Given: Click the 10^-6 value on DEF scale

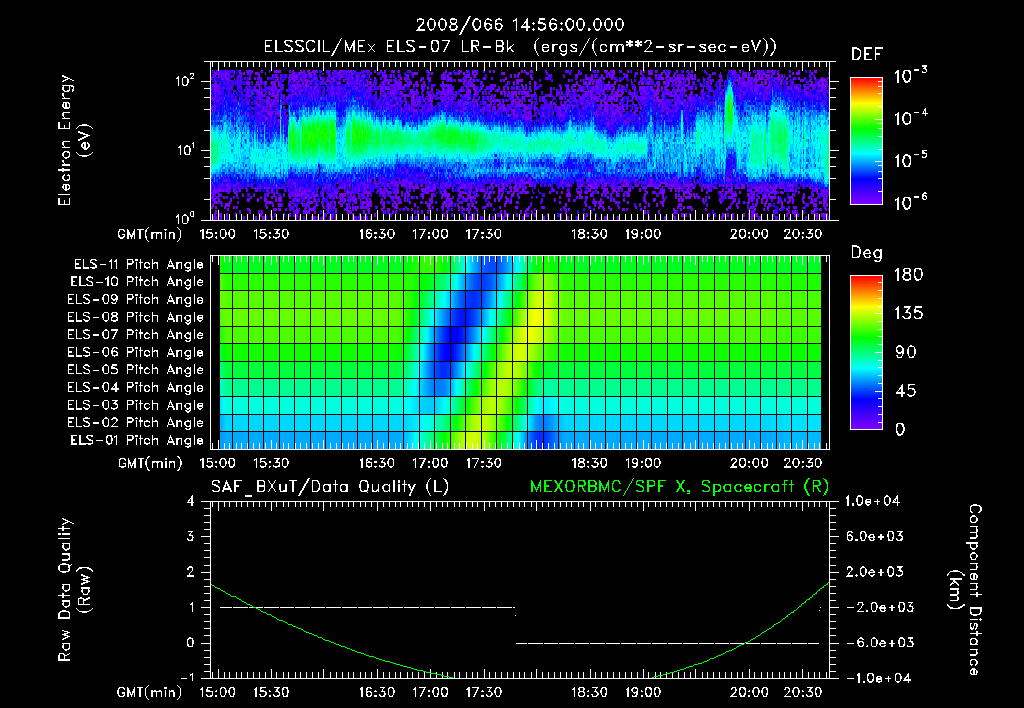Looking at the screenshot, I should click(x=910, y=202).
